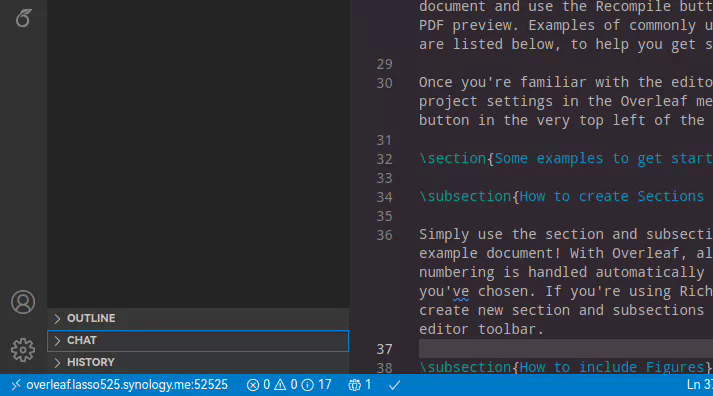This screenshot has height=396, width=713.
Task: Place cursor in empty highlighted line 37
Action: click(x=566, y=349)
